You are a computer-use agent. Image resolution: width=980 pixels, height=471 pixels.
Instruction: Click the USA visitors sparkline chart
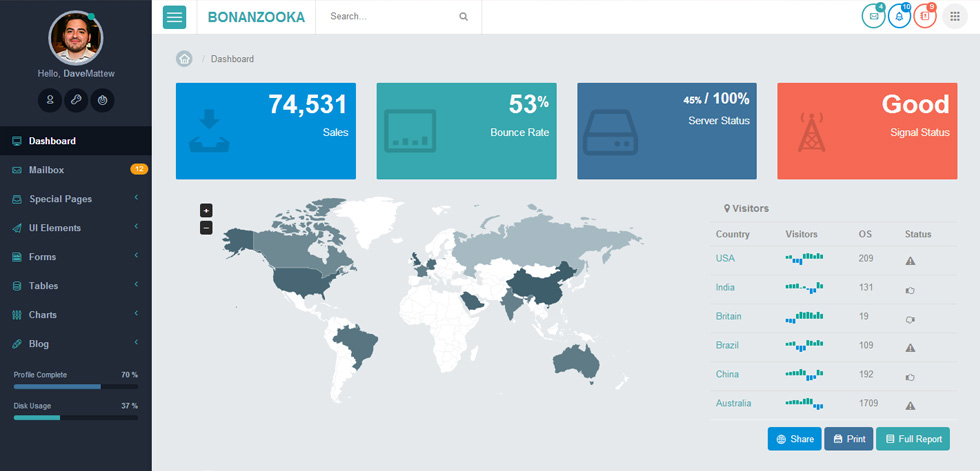coord(804,258)
